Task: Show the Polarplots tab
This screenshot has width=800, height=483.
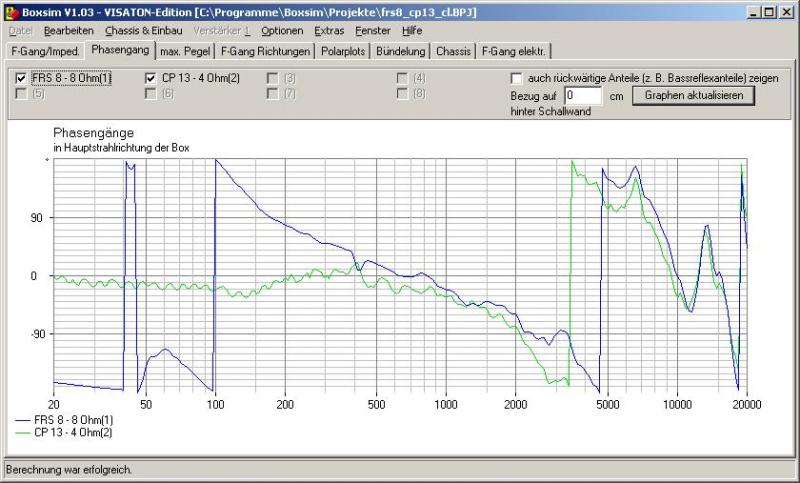Action: coord(344,50)
